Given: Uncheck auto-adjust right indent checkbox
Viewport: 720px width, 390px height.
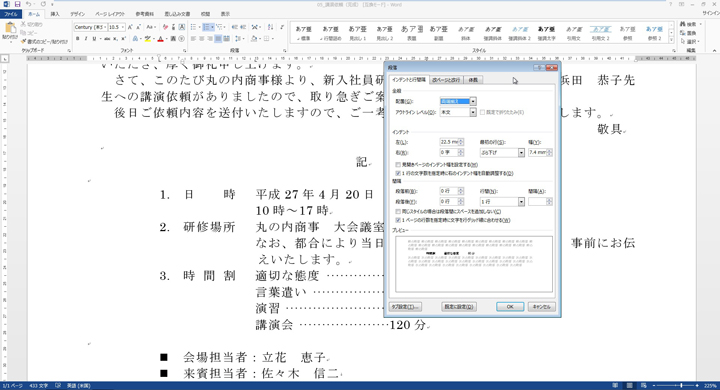Looking at the screenshot, I should pyautogui.click(x=398, y=174).
